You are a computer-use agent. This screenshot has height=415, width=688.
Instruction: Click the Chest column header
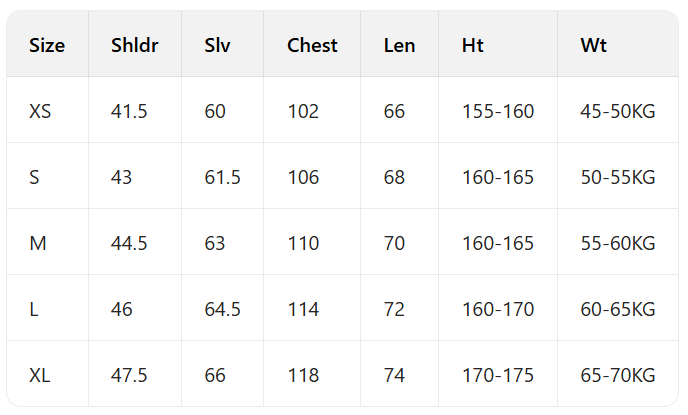click(312, 45)
